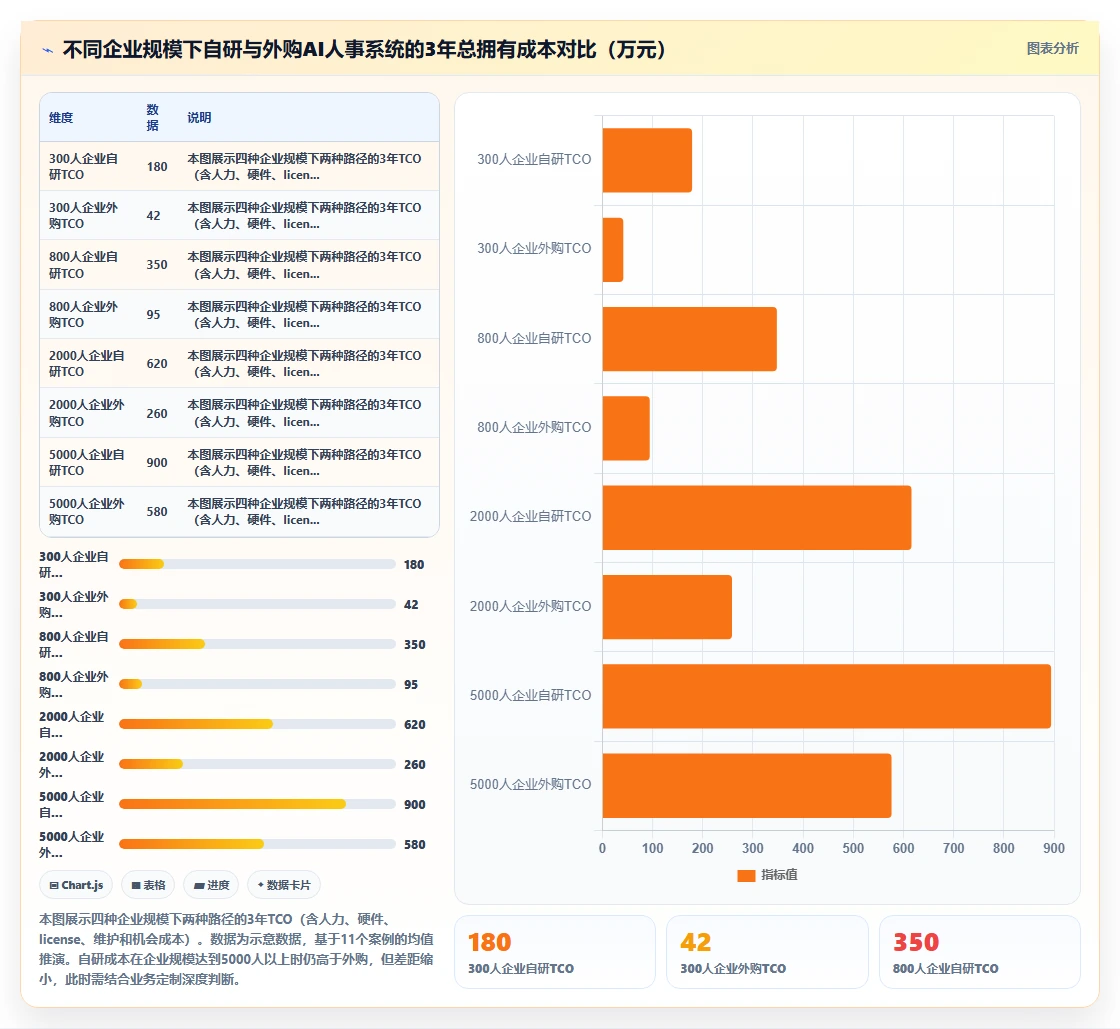Click the 300人企业外购 progress bar
1120x1029 pixels.
pos(257,604)
